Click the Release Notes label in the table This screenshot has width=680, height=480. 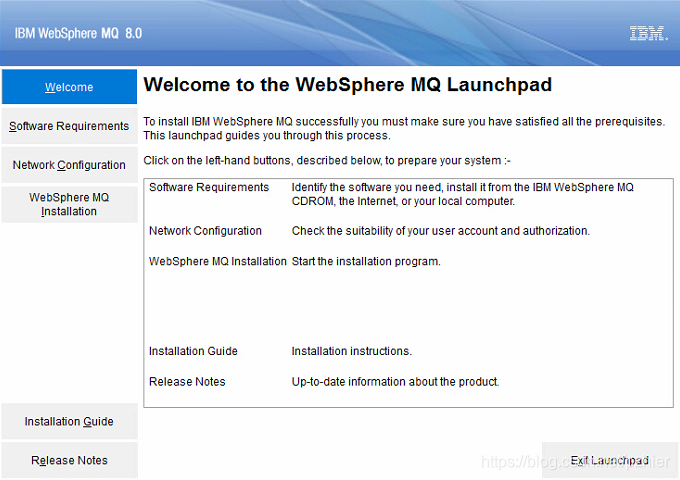187,382
